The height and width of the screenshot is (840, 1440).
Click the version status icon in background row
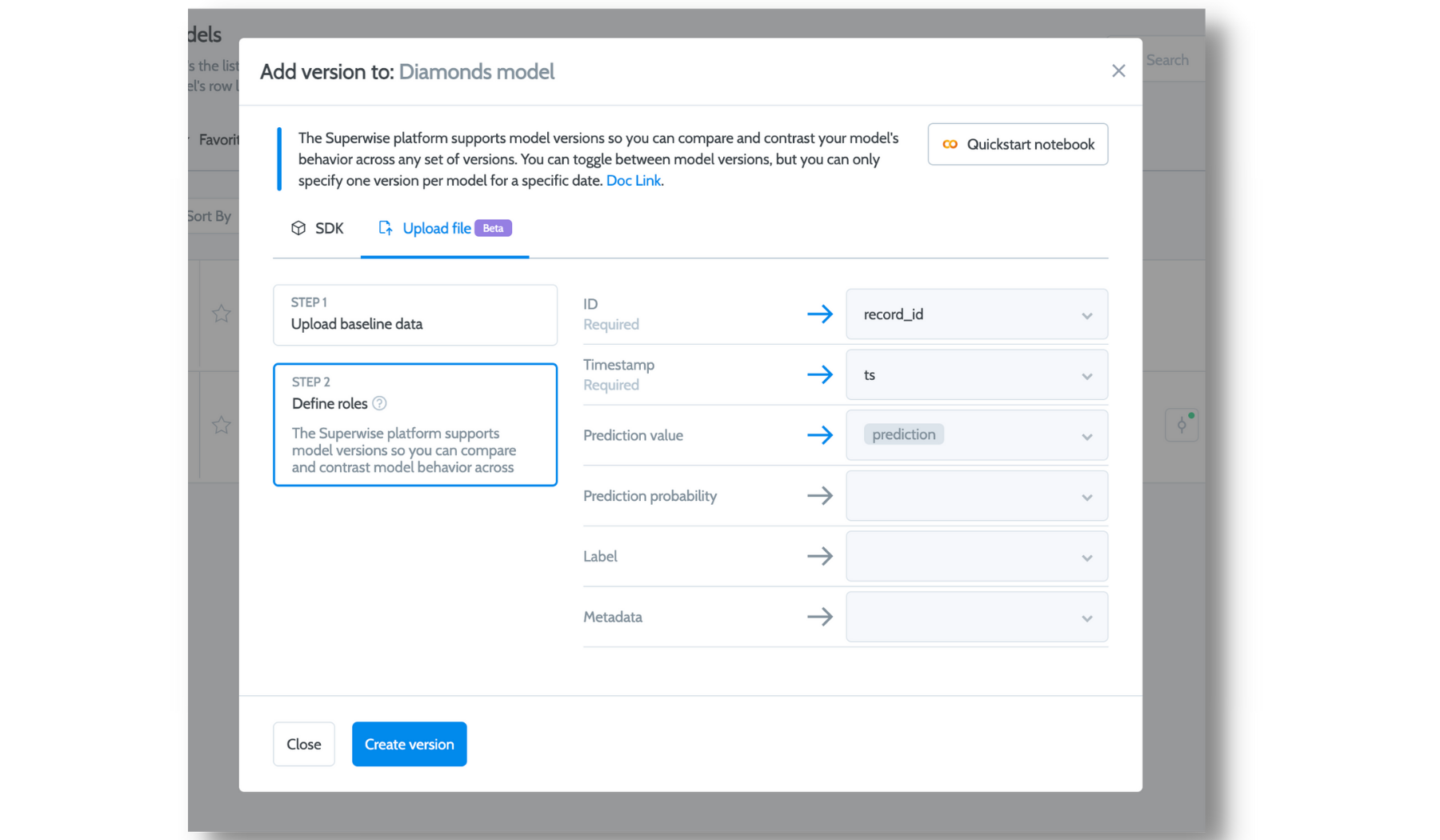(x=1182, y=425)
